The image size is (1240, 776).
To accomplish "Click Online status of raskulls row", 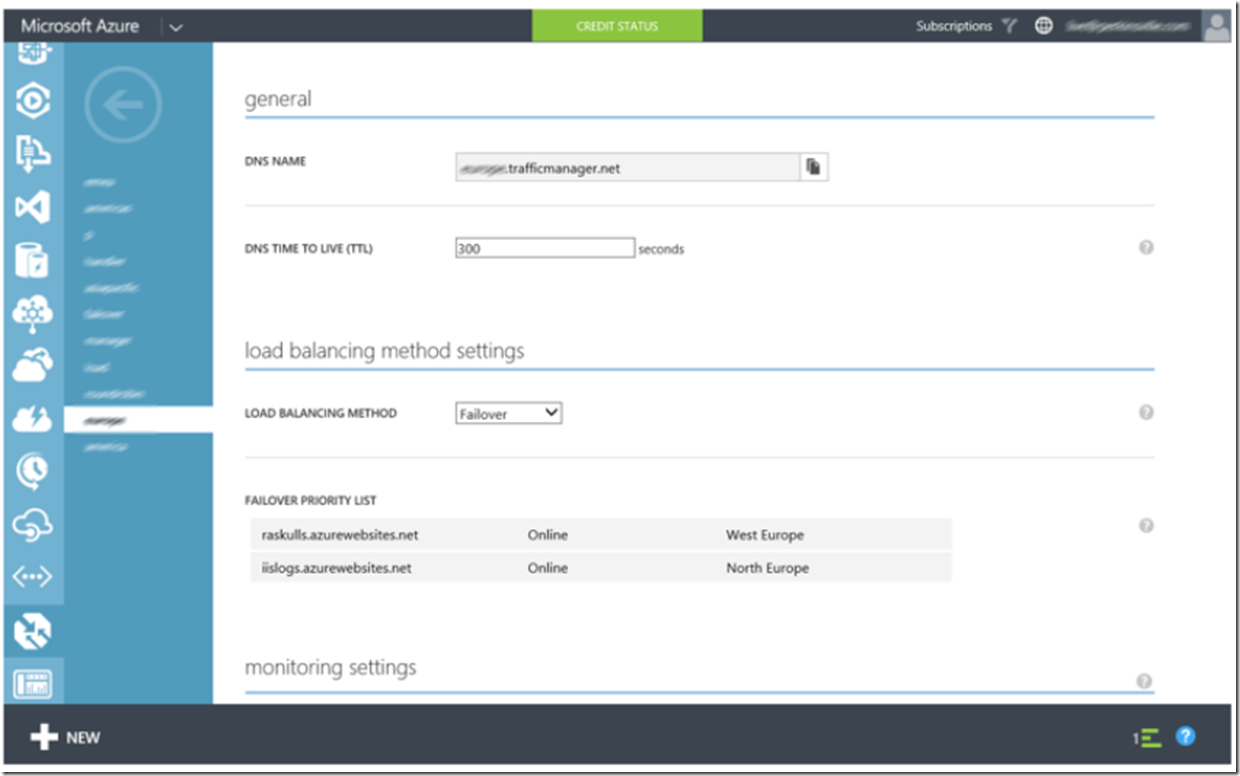I will coord(548,535).
